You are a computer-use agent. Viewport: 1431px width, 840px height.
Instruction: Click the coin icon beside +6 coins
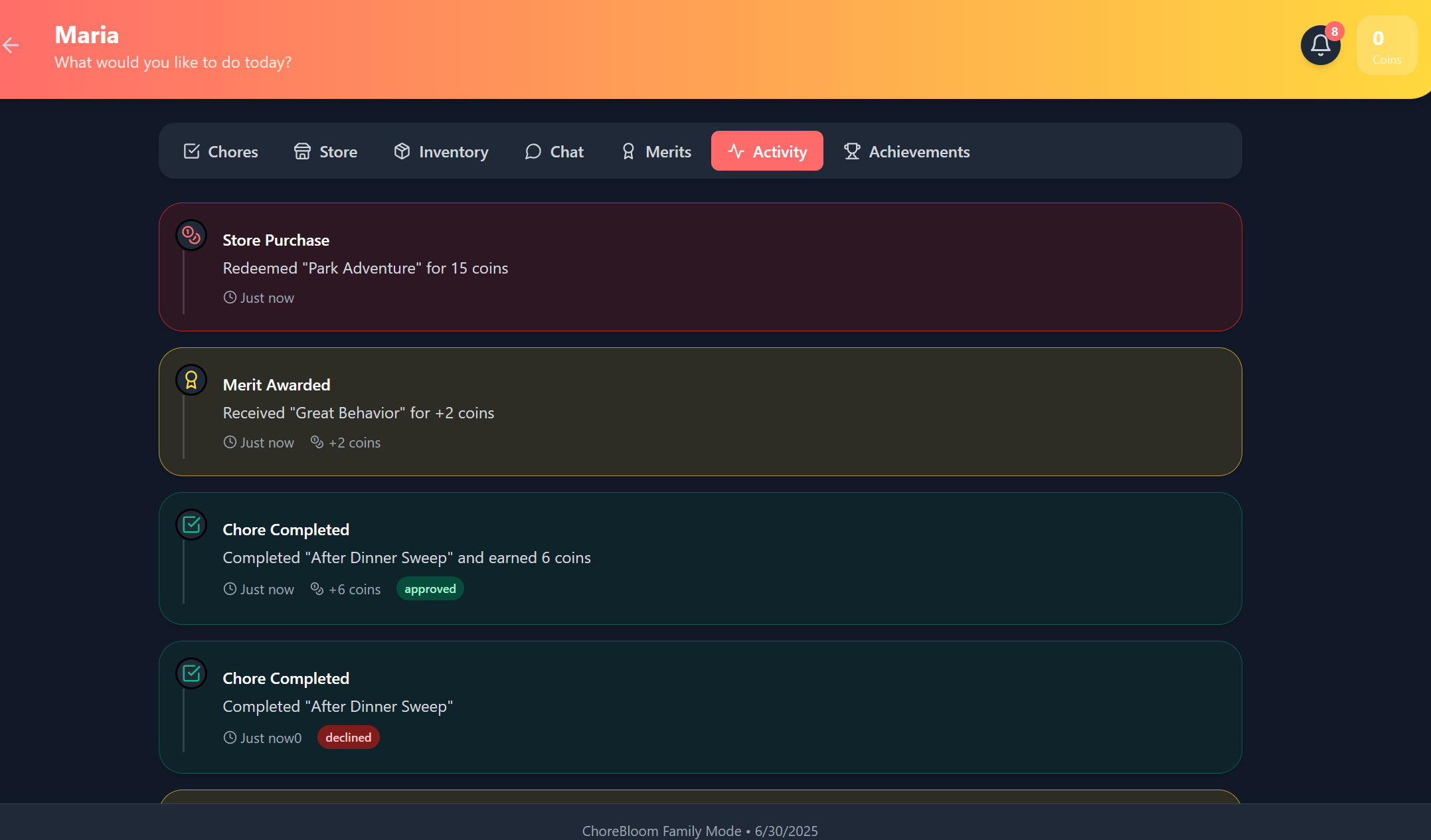(317, 589)
